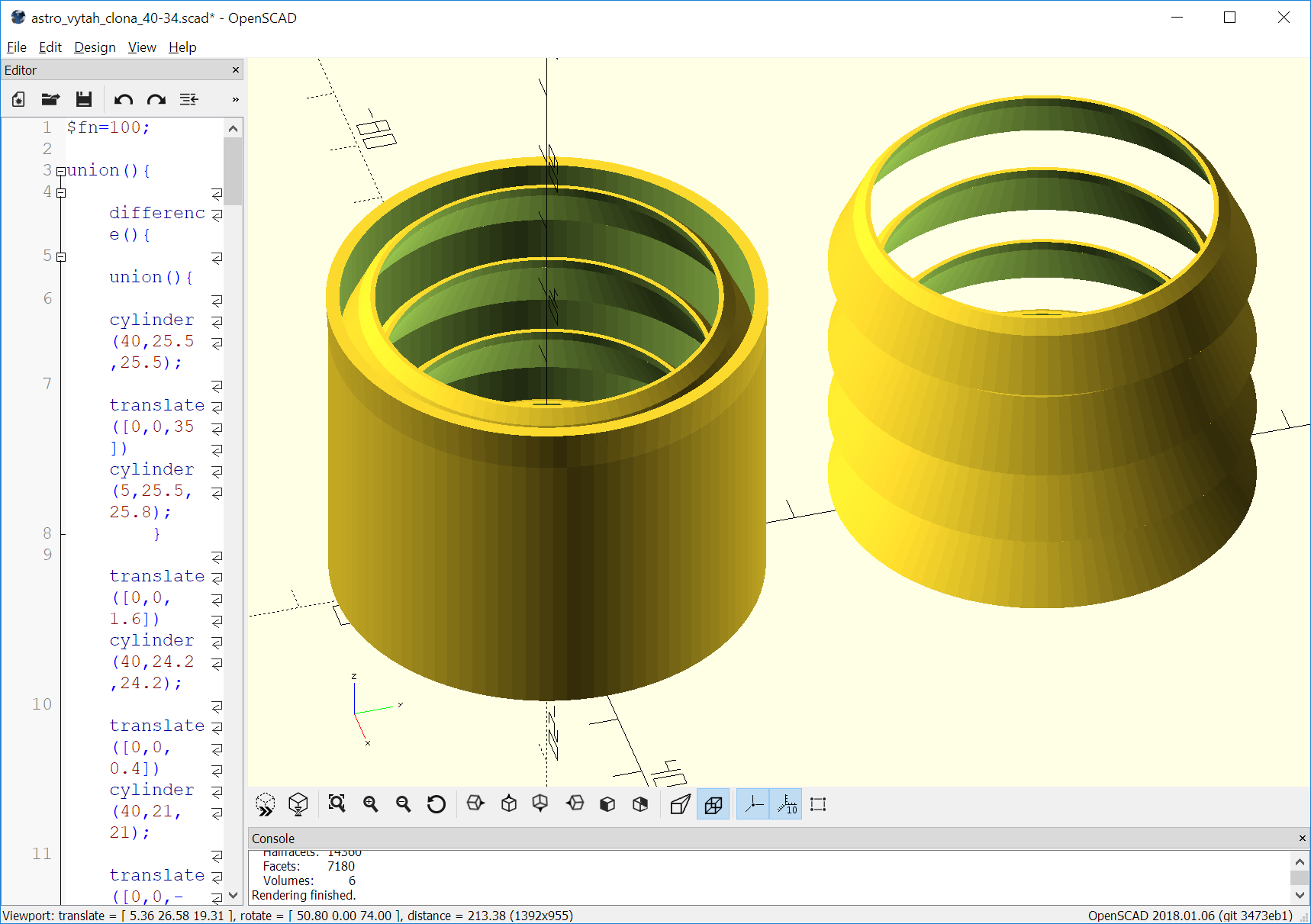Switch to the Top view cube icon

(x=509, y=803)
